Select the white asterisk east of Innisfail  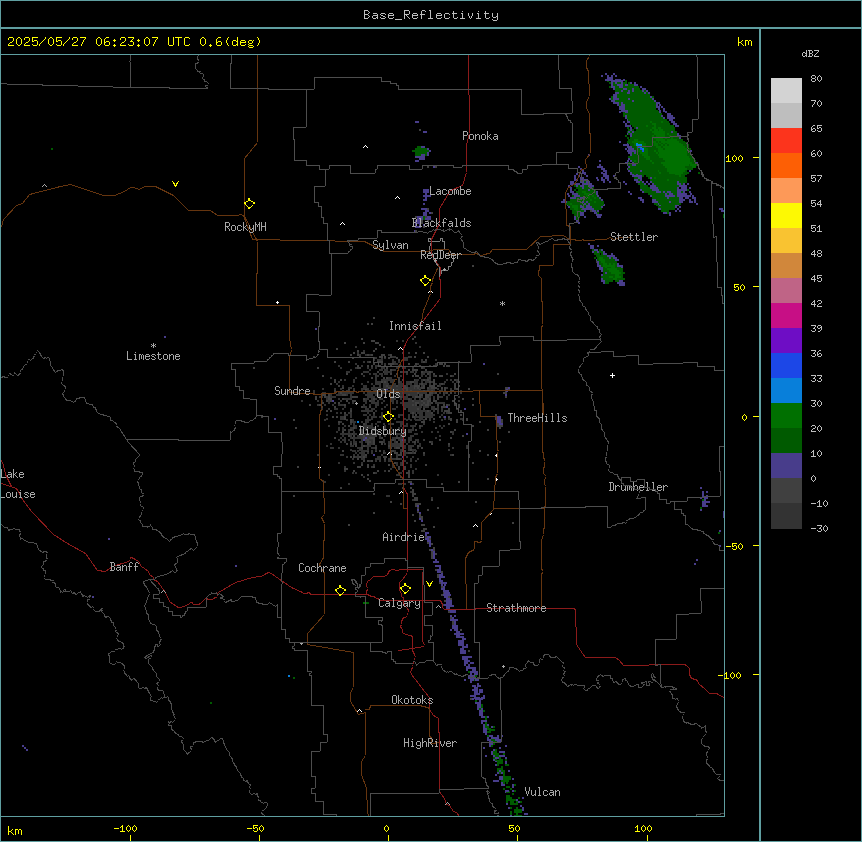[502, 303]
